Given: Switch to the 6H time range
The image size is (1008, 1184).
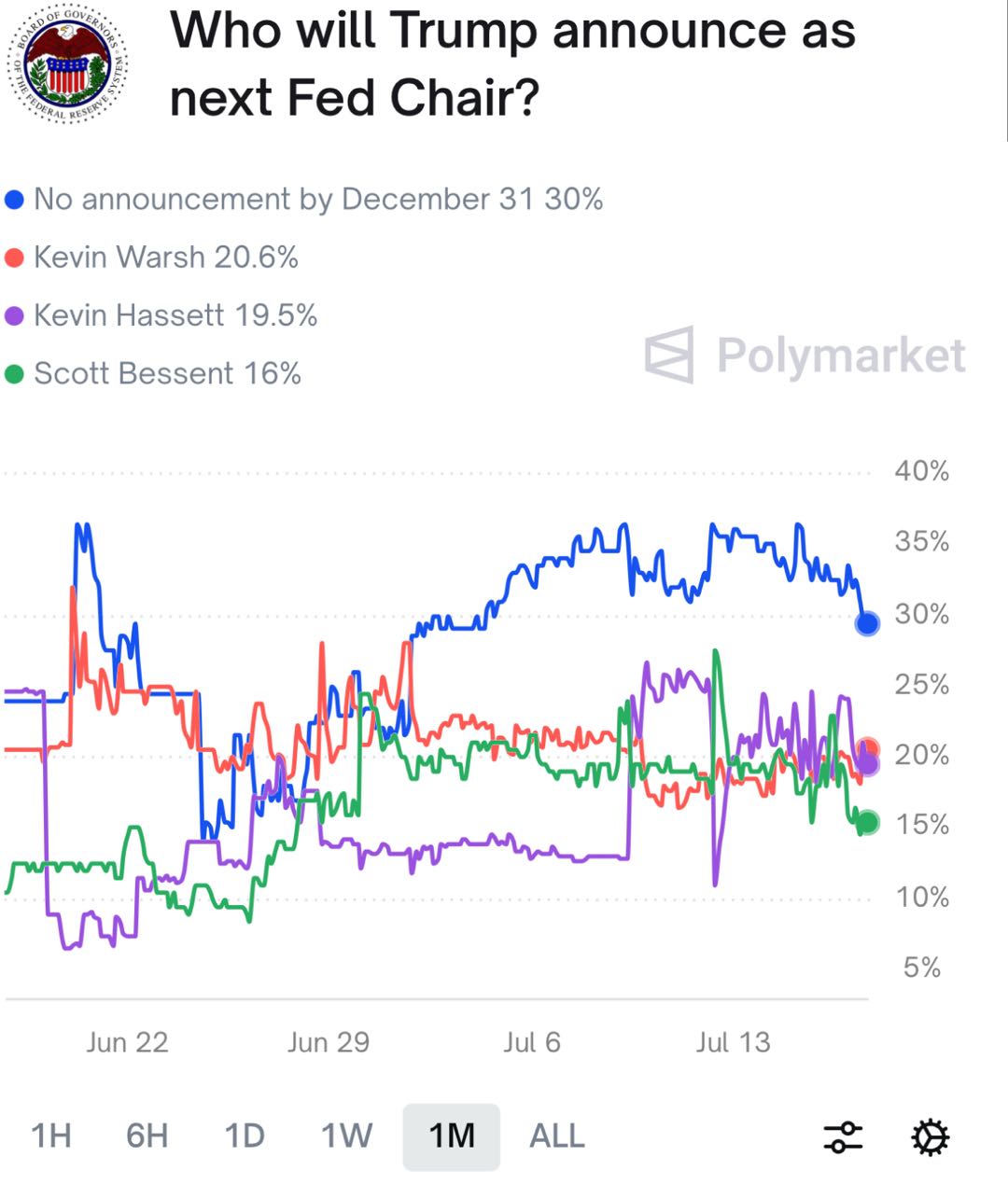Looking at the screenshot, I should pyautogui.click(x=147, y=1136).
